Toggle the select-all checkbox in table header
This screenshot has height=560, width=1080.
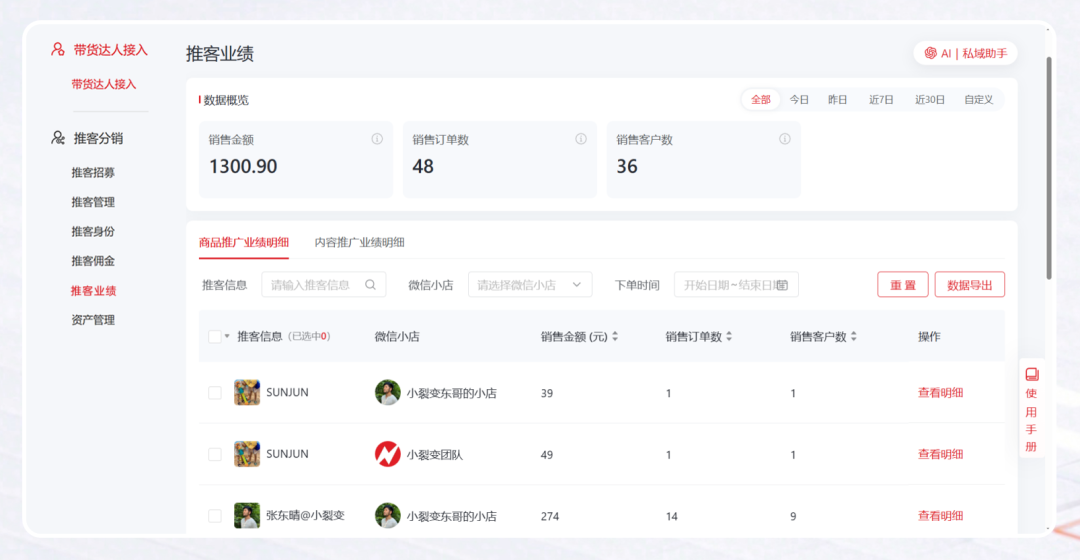click(x=214, y=337)
